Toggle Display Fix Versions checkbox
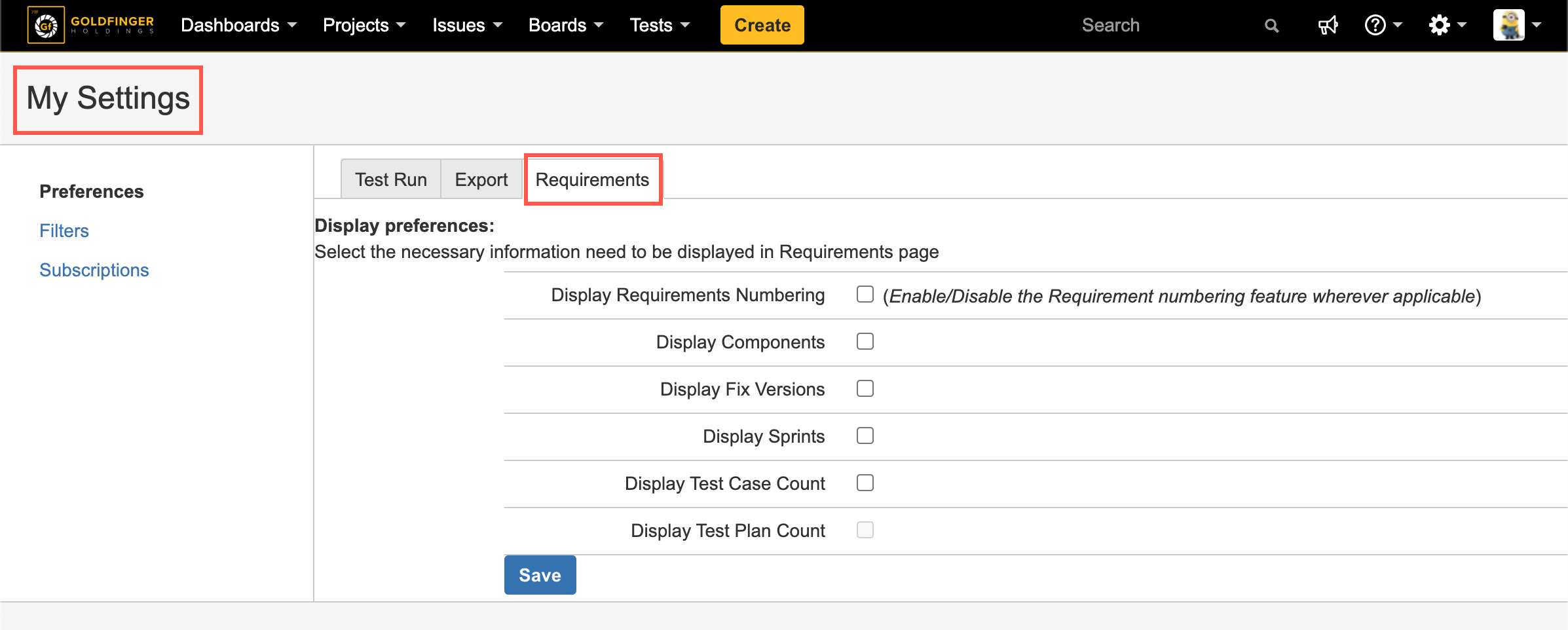 point(865,389)
